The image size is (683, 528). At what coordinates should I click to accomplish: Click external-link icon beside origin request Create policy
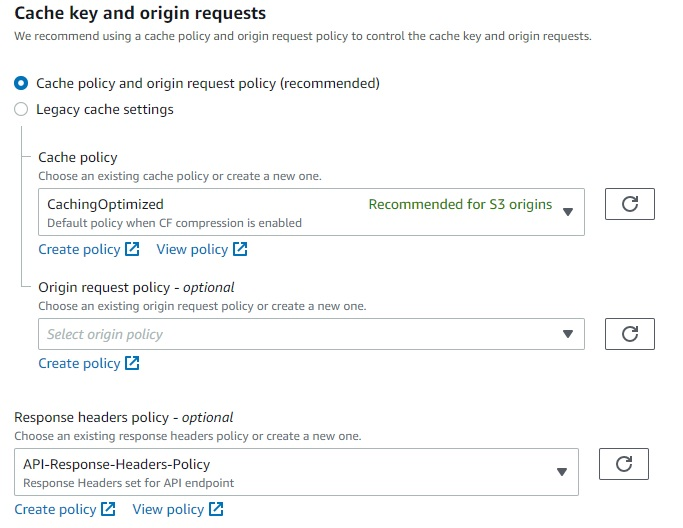(132, 363)
